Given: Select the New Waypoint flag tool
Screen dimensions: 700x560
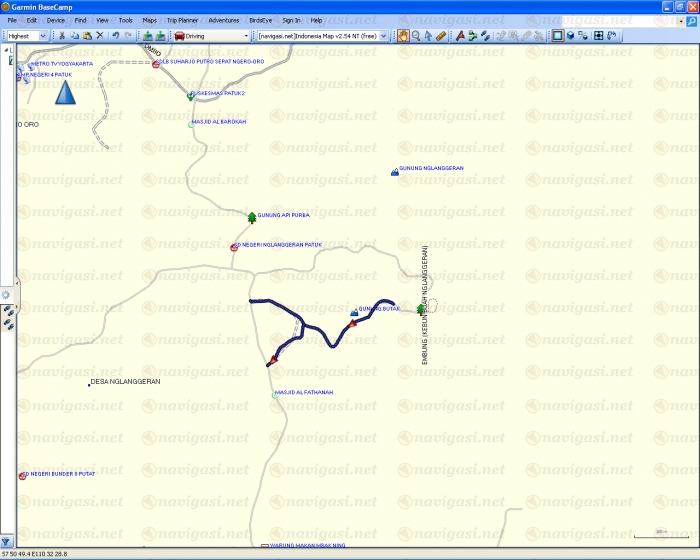Looking at the screenshot, I should point(460,36).
